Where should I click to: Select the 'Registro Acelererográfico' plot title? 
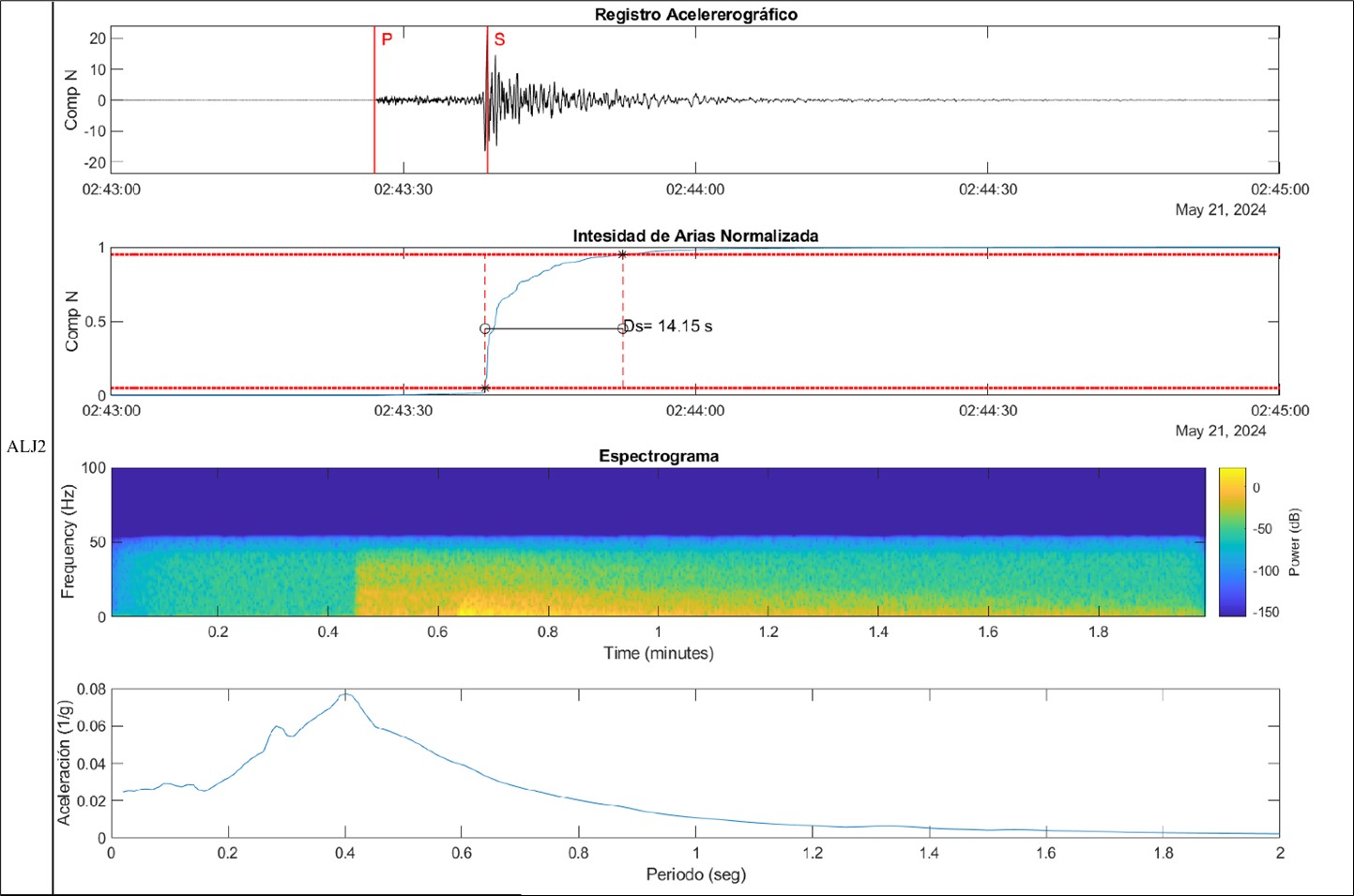[x=696, y=14]
